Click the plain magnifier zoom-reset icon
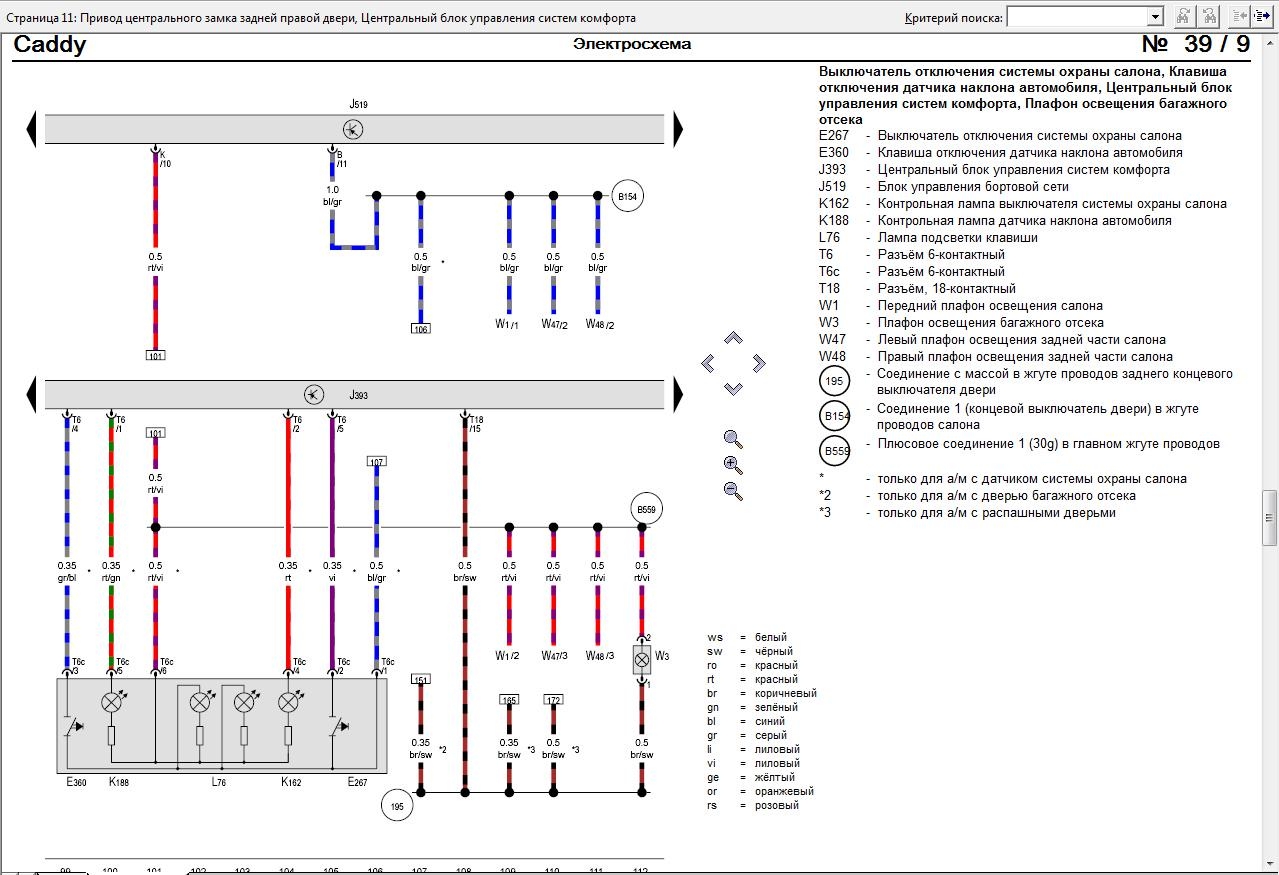1279x875 pixels. pos(733,439)
